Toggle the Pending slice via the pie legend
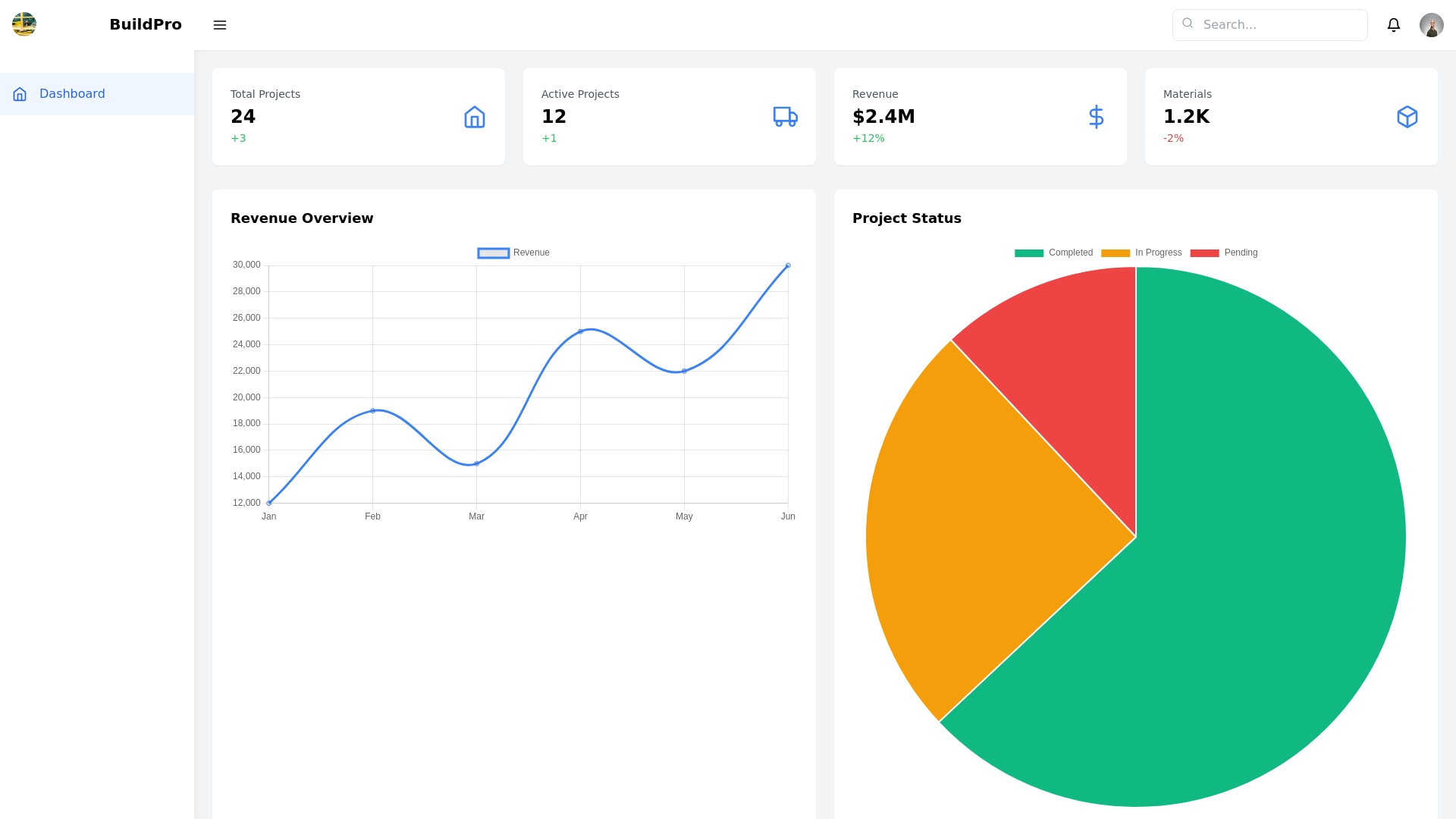The width and height of the screenshot is (1456, 819). [1224, 253]
